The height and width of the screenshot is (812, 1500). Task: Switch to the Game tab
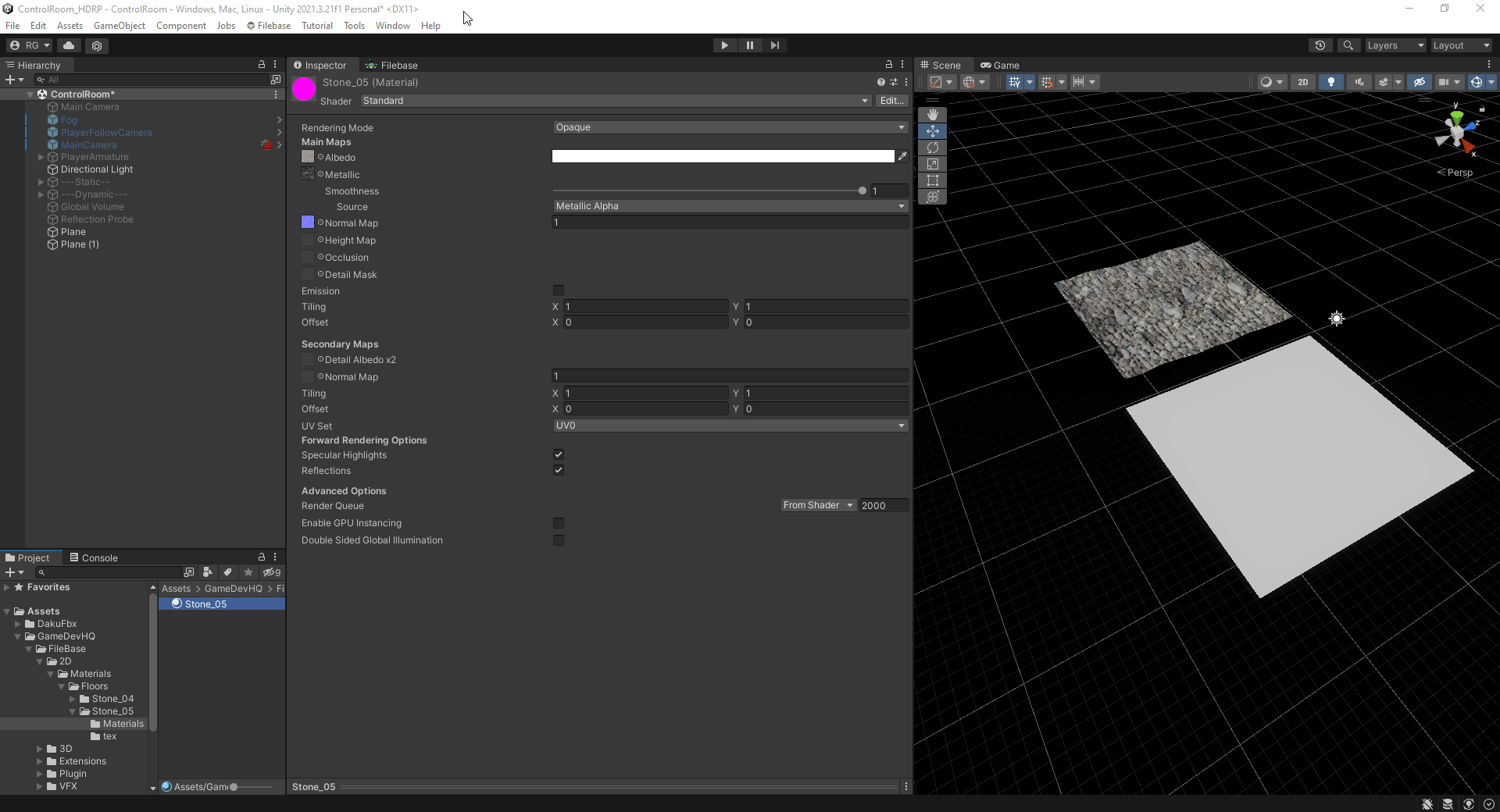[1000, 66]
